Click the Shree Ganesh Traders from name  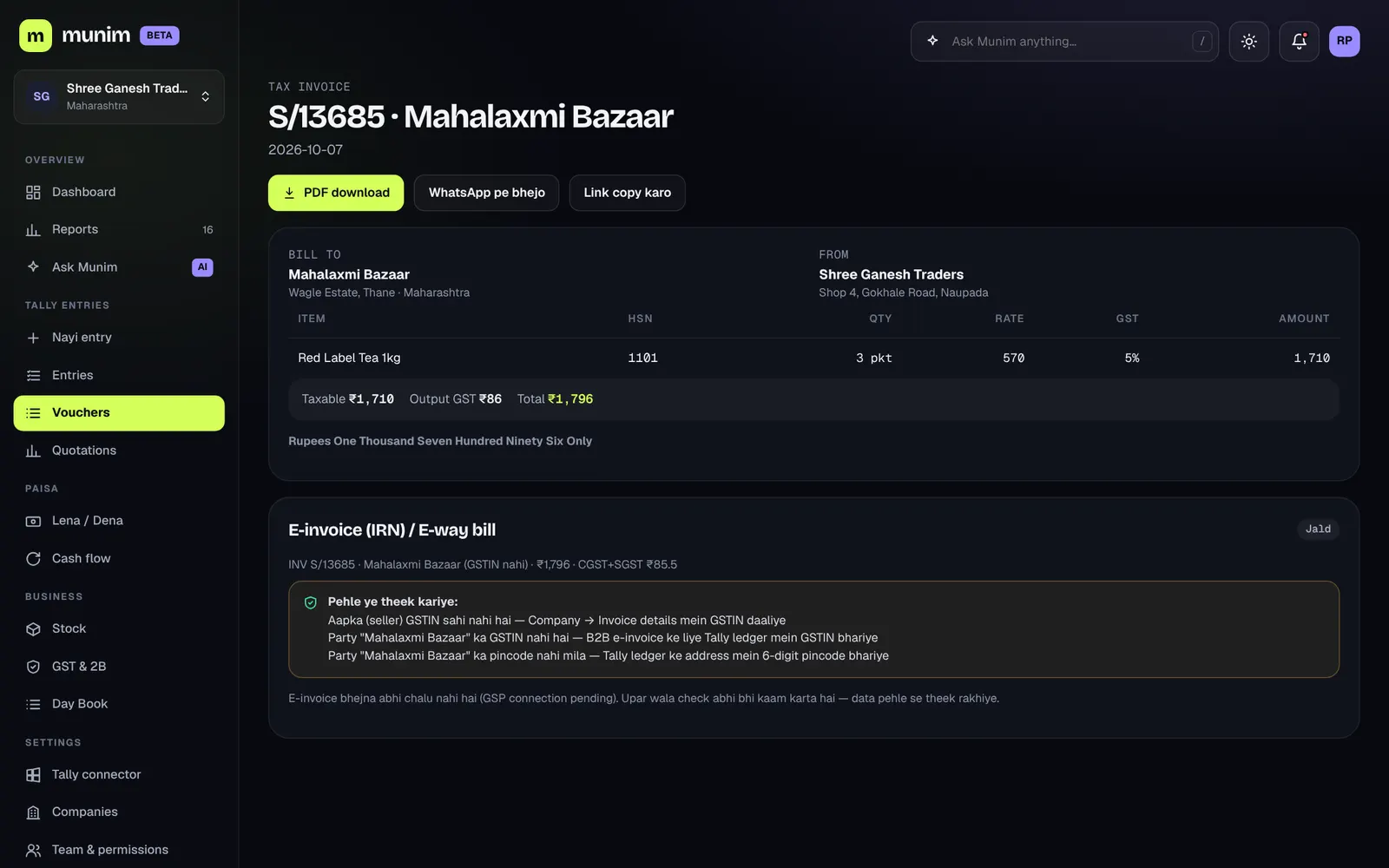(891, 274)
